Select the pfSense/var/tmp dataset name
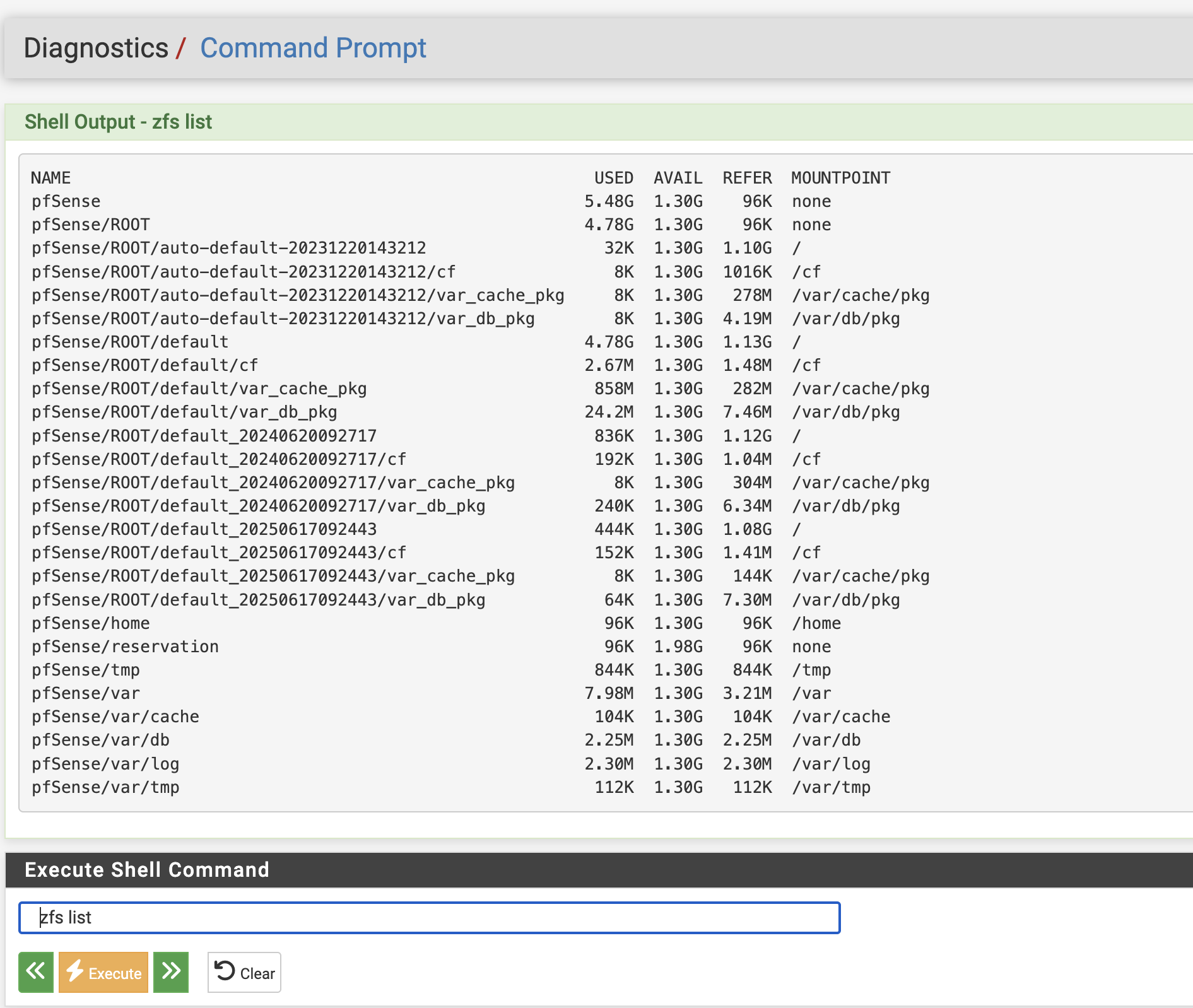 coord(105,787)
